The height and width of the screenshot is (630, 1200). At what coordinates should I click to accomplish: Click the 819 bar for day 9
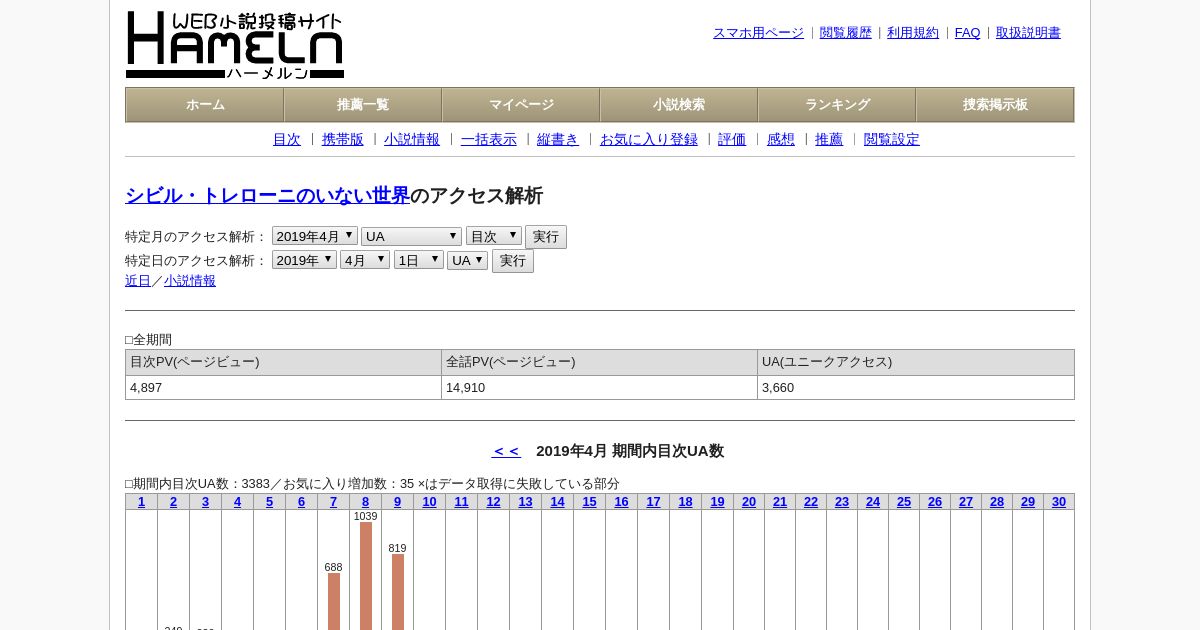(x=398, y=592)
